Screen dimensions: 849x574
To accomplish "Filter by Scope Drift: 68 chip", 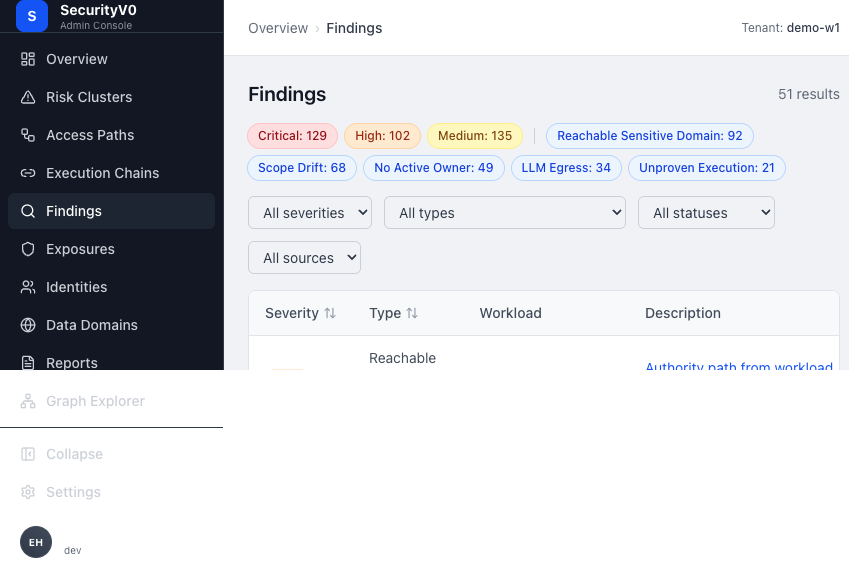I will point(302,168).
